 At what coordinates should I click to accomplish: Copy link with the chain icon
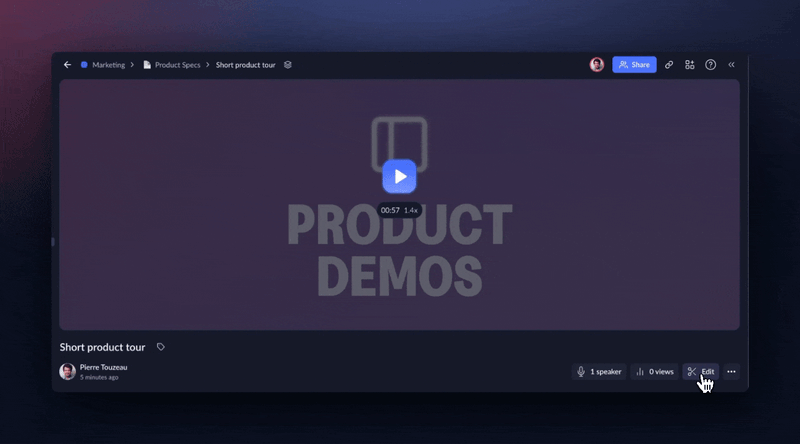(x=669, y=65)
